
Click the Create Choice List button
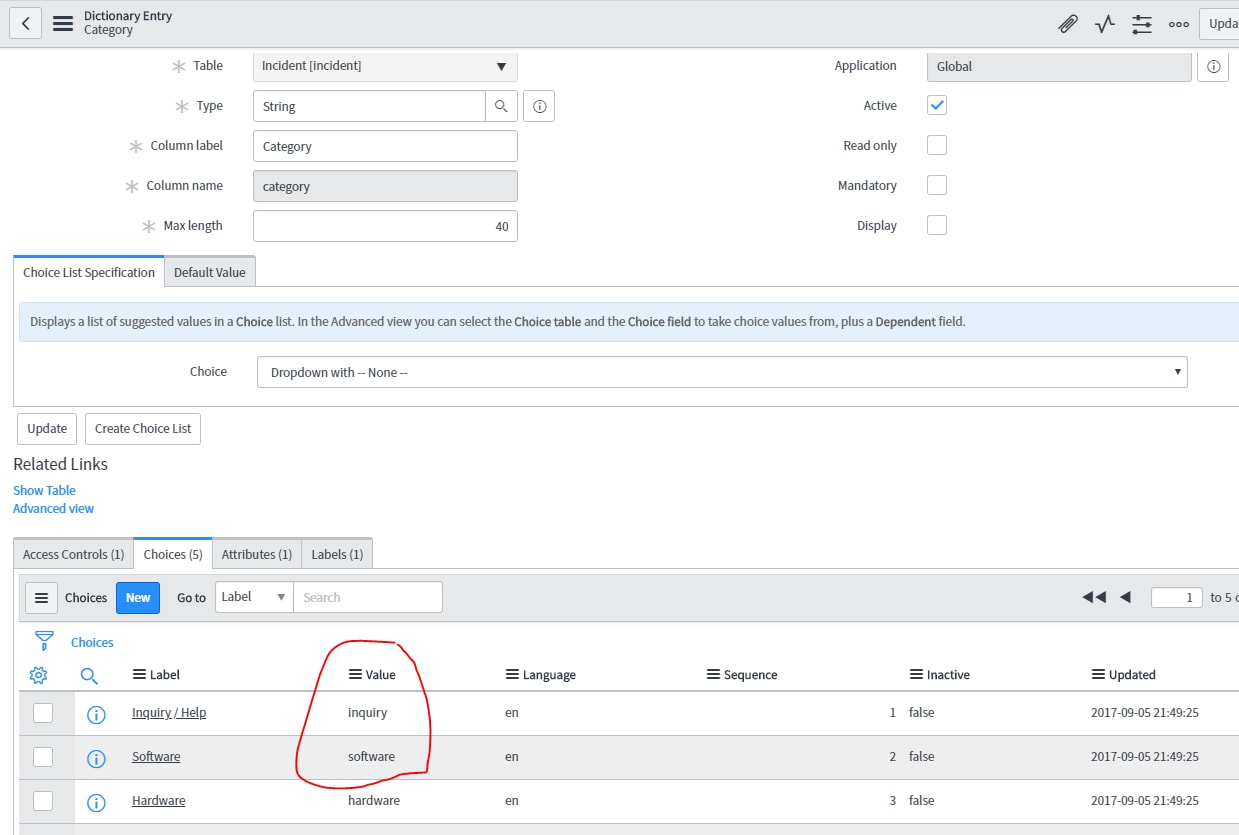143,428
